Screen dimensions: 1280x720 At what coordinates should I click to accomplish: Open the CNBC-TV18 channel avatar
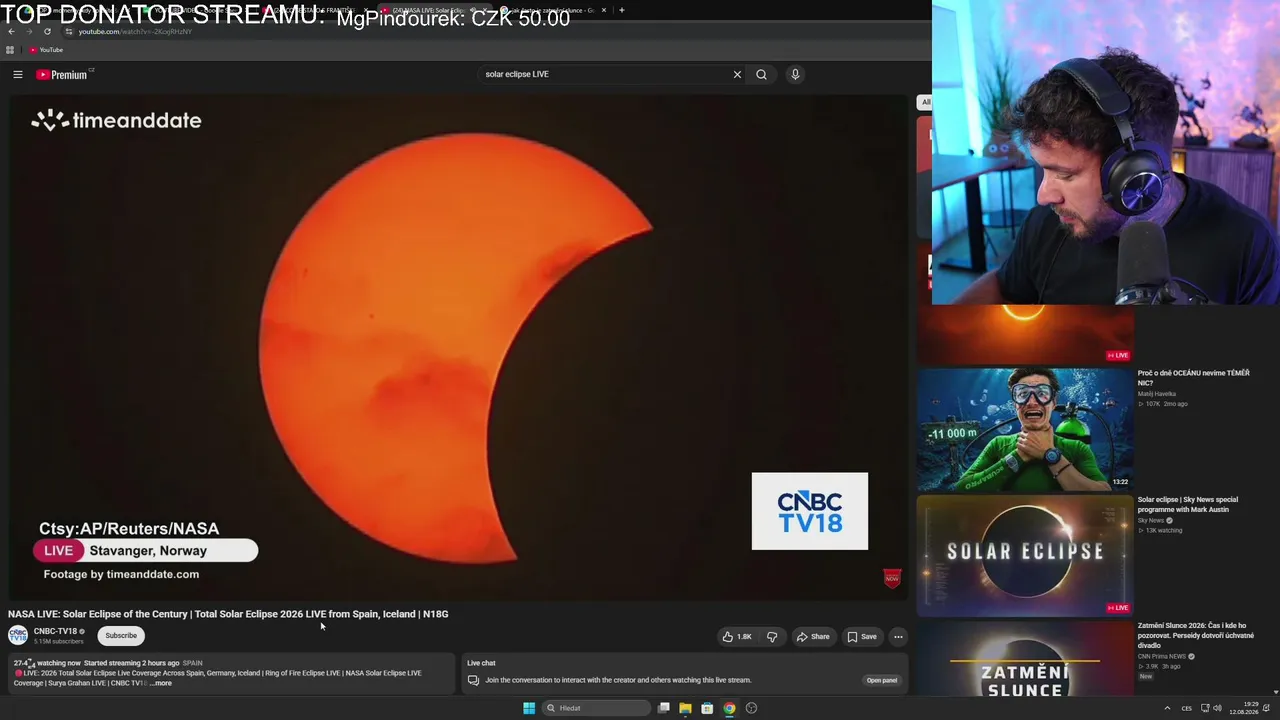(x=18, y=635)
